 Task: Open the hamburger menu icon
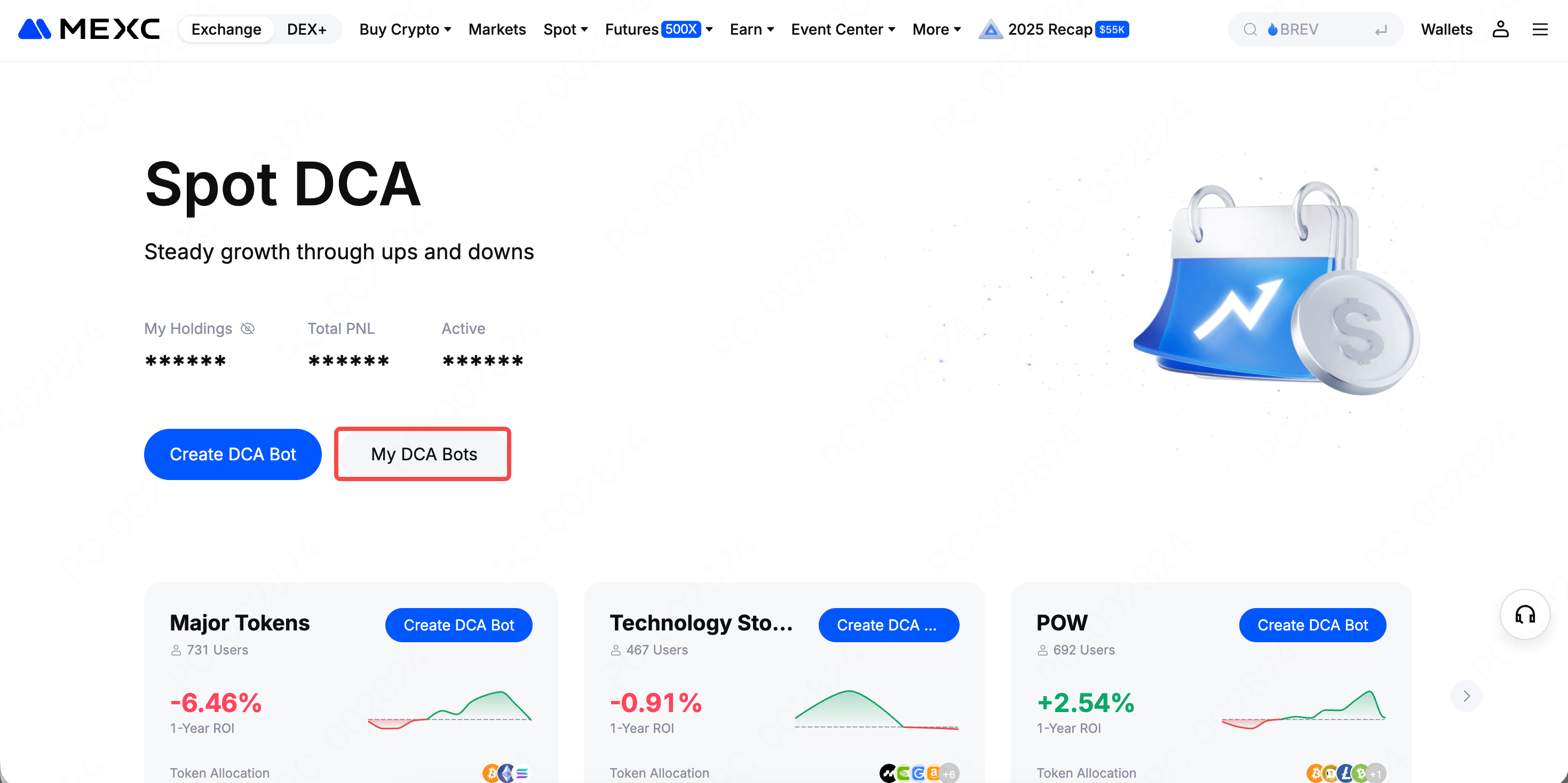(x=1539, y=29)
